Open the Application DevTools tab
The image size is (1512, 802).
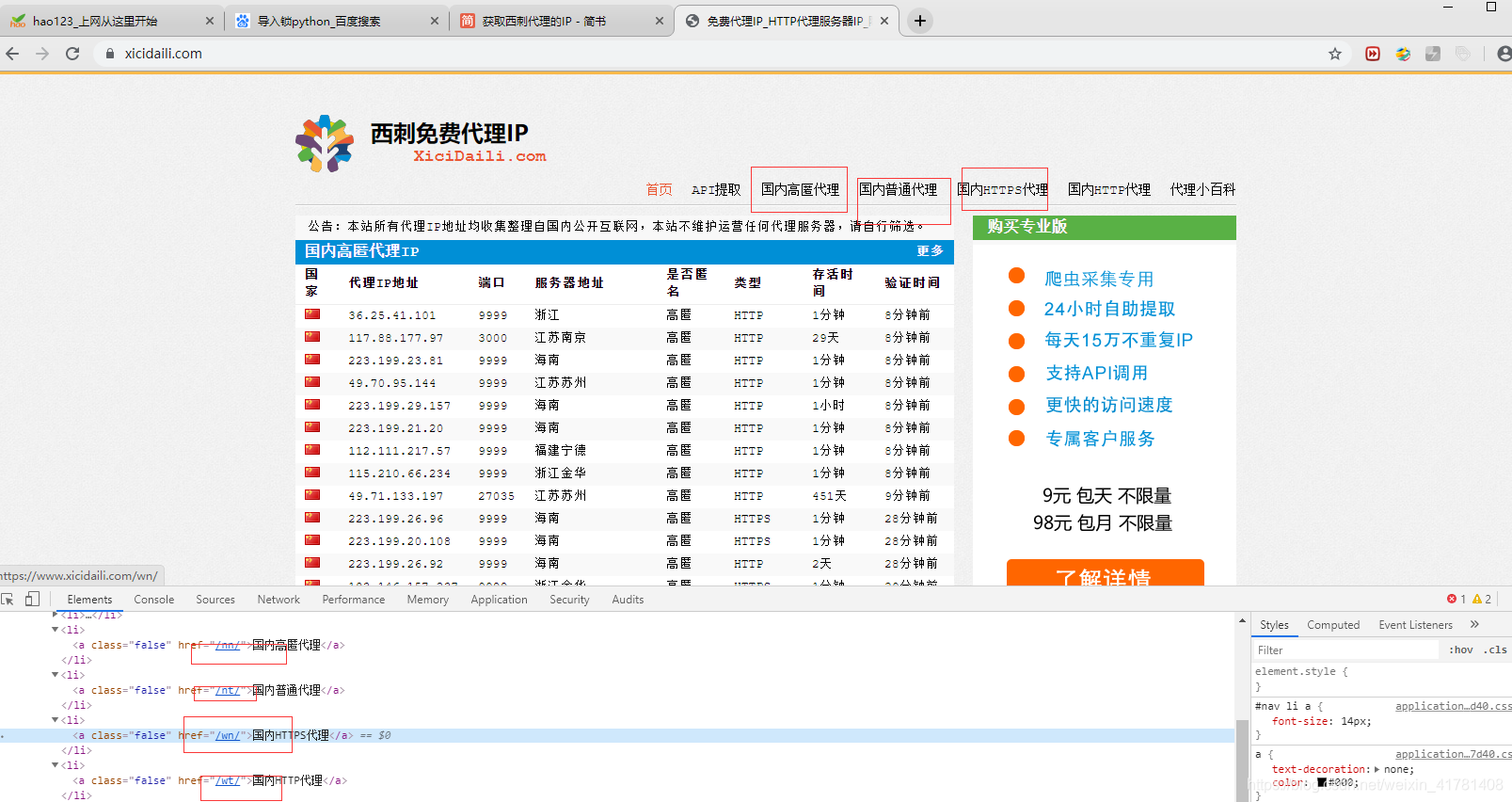(500, 600)
